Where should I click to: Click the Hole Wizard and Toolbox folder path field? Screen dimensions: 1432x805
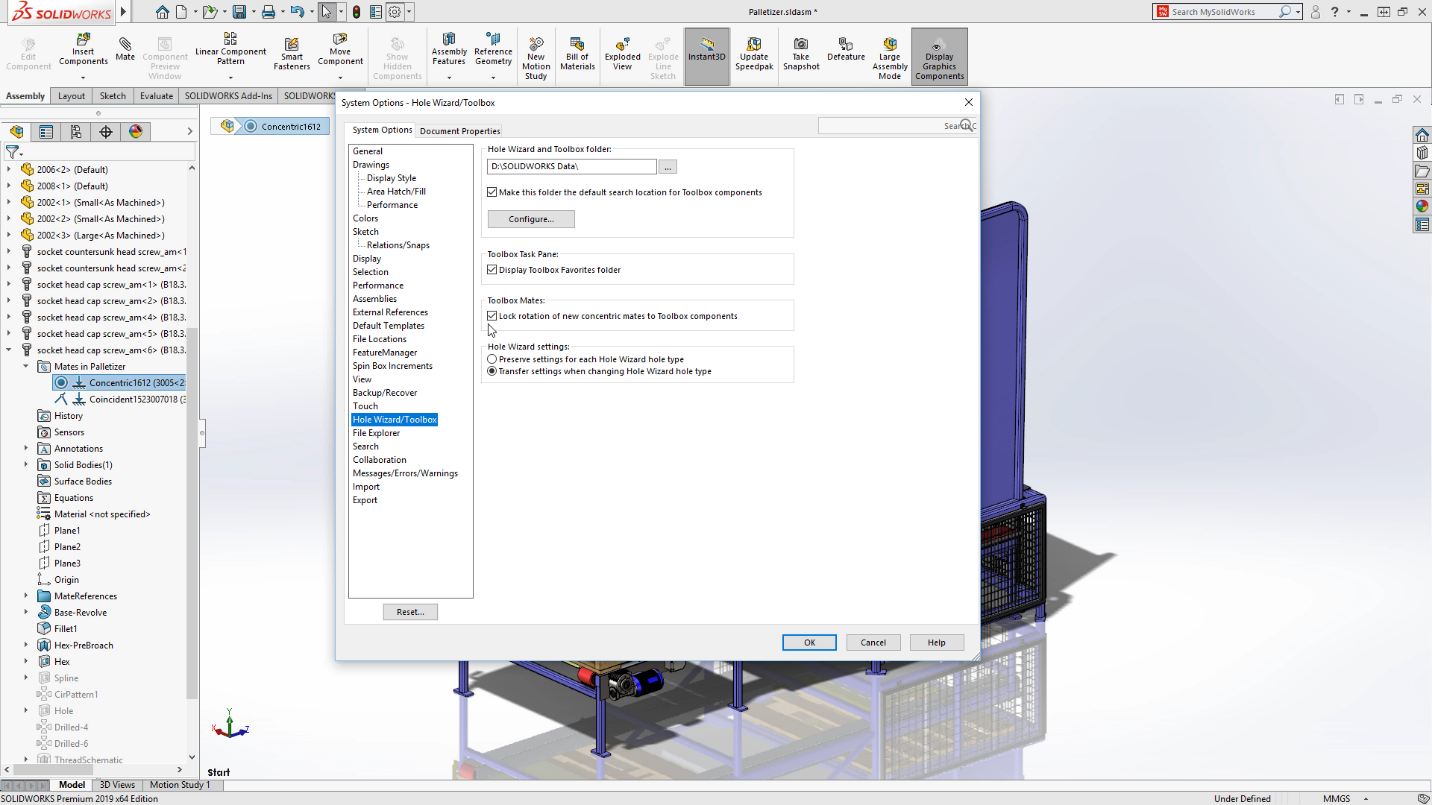click(570, 166)
